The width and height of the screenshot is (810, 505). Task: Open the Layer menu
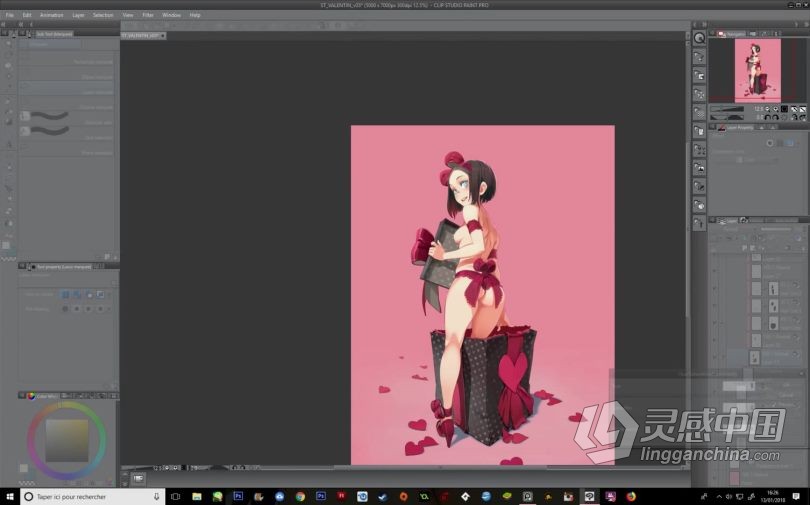point(78,15)
